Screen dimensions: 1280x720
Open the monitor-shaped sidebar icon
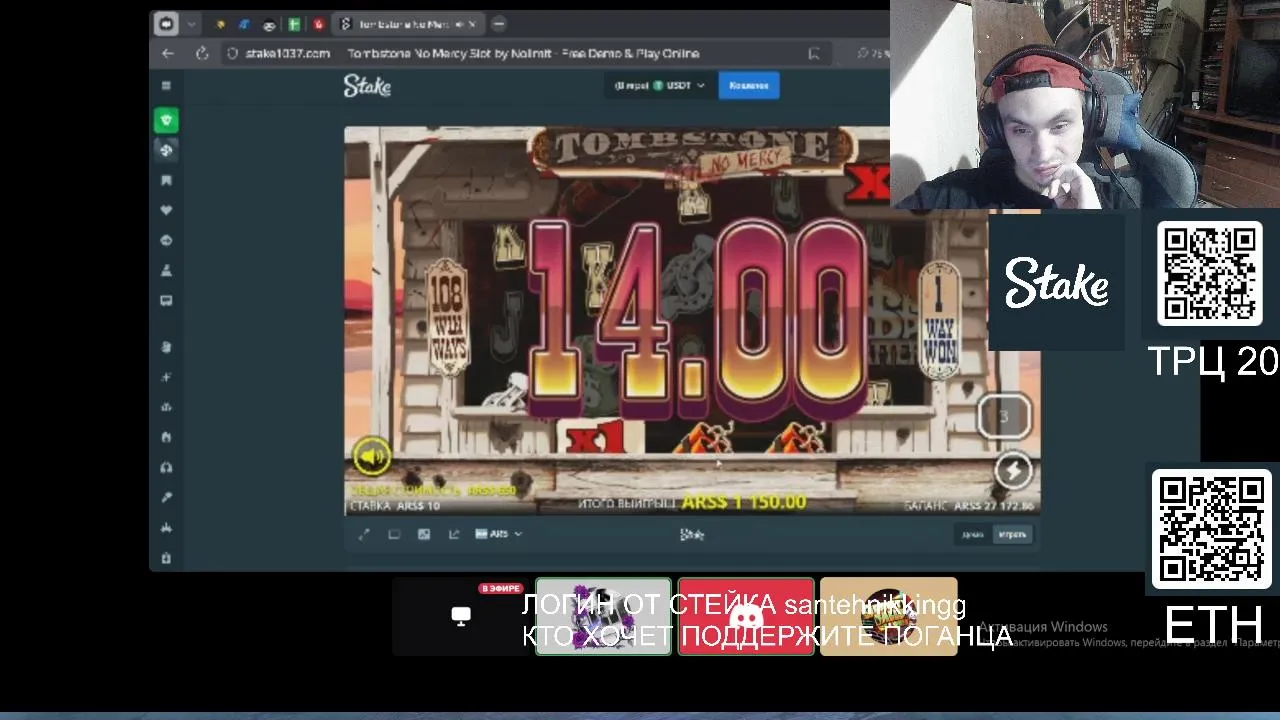pyautogui.click(x=166, y=300)
